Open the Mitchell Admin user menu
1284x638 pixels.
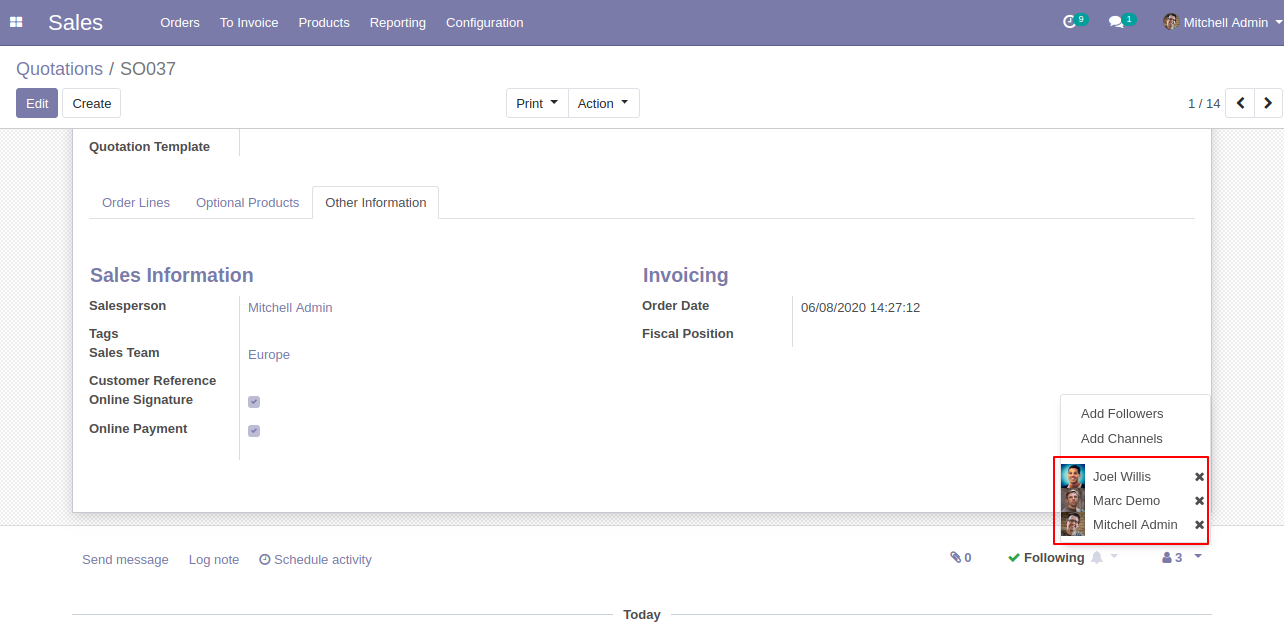coord(1222,22)
